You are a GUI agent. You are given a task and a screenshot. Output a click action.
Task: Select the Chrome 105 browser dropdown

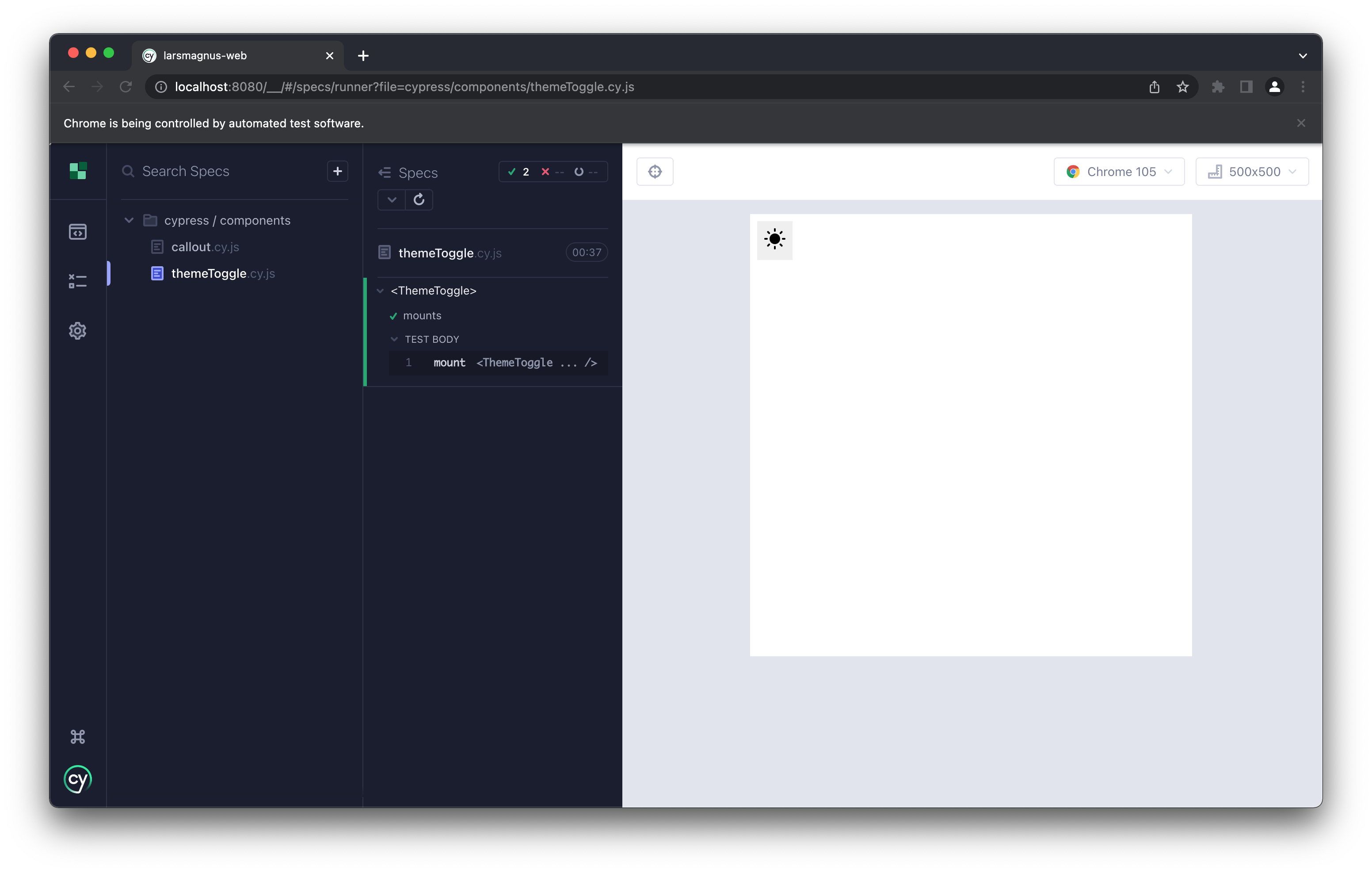click(1120, 171)
